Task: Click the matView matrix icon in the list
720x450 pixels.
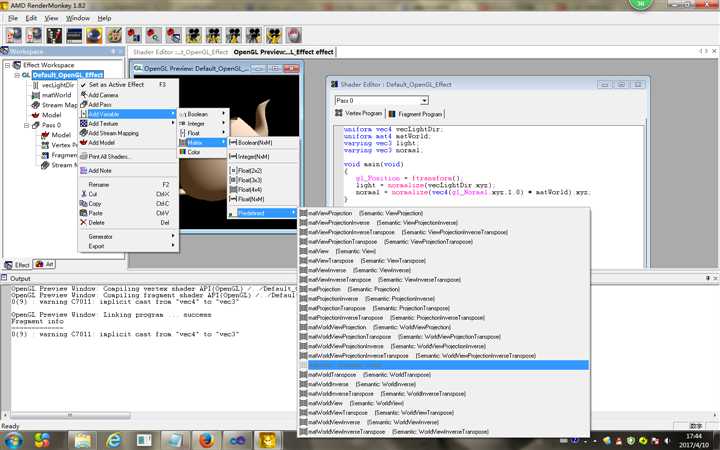Action: (x=304, y=251)
